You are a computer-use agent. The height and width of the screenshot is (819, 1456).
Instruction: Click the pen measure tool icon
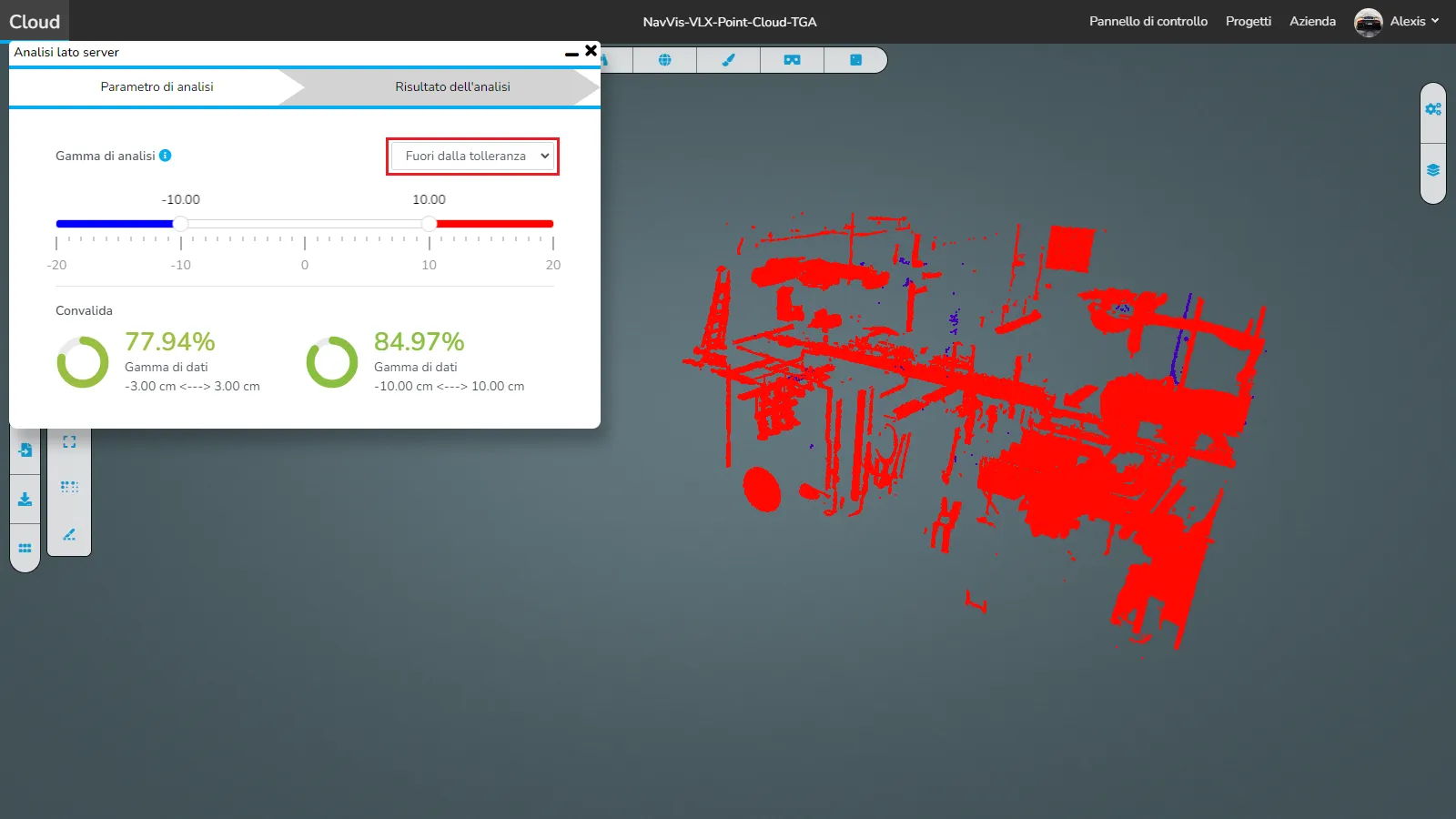(x=69, y=534)
